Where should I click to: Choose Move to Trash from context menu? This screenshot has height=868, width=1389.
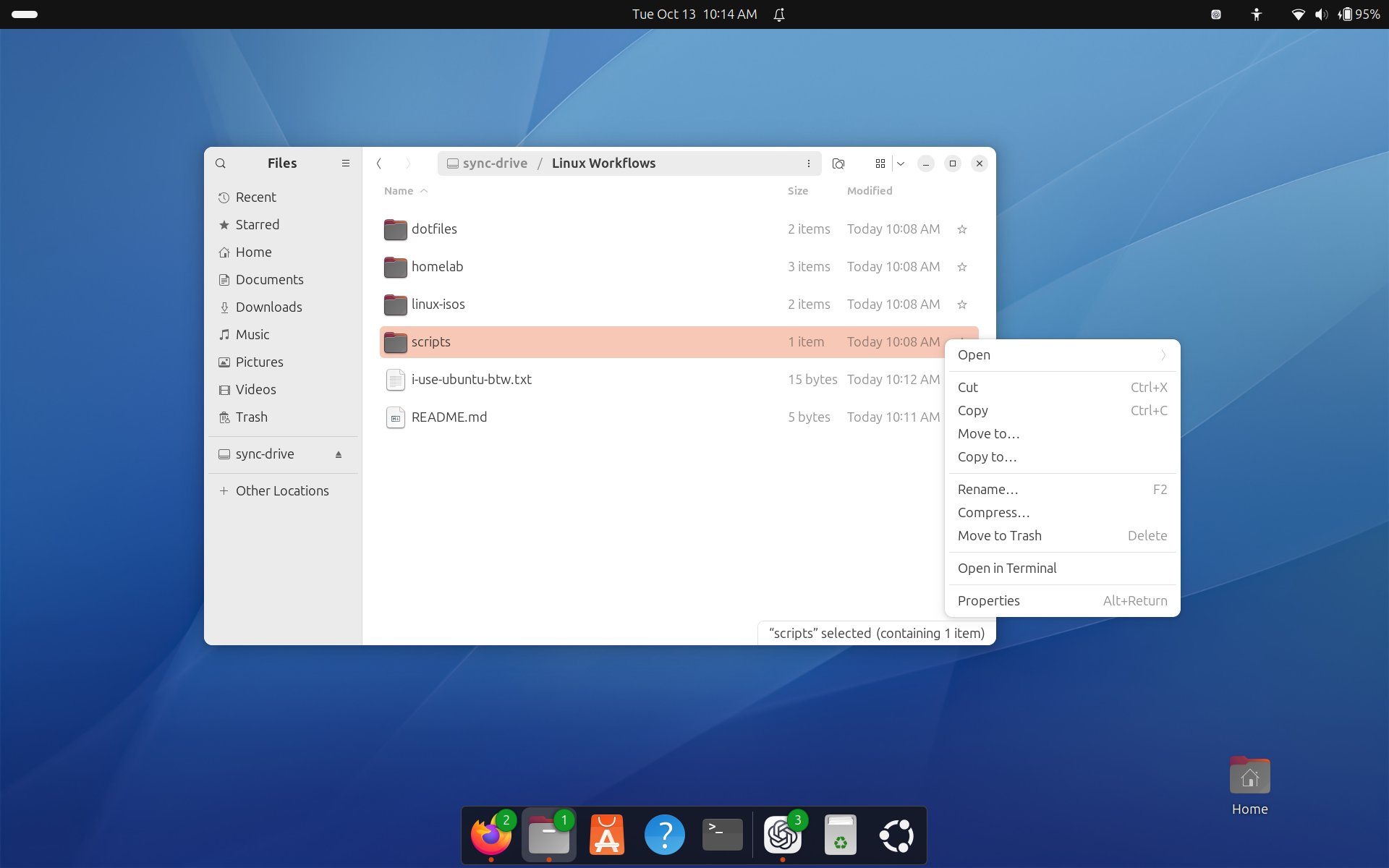click(1062, 536)
